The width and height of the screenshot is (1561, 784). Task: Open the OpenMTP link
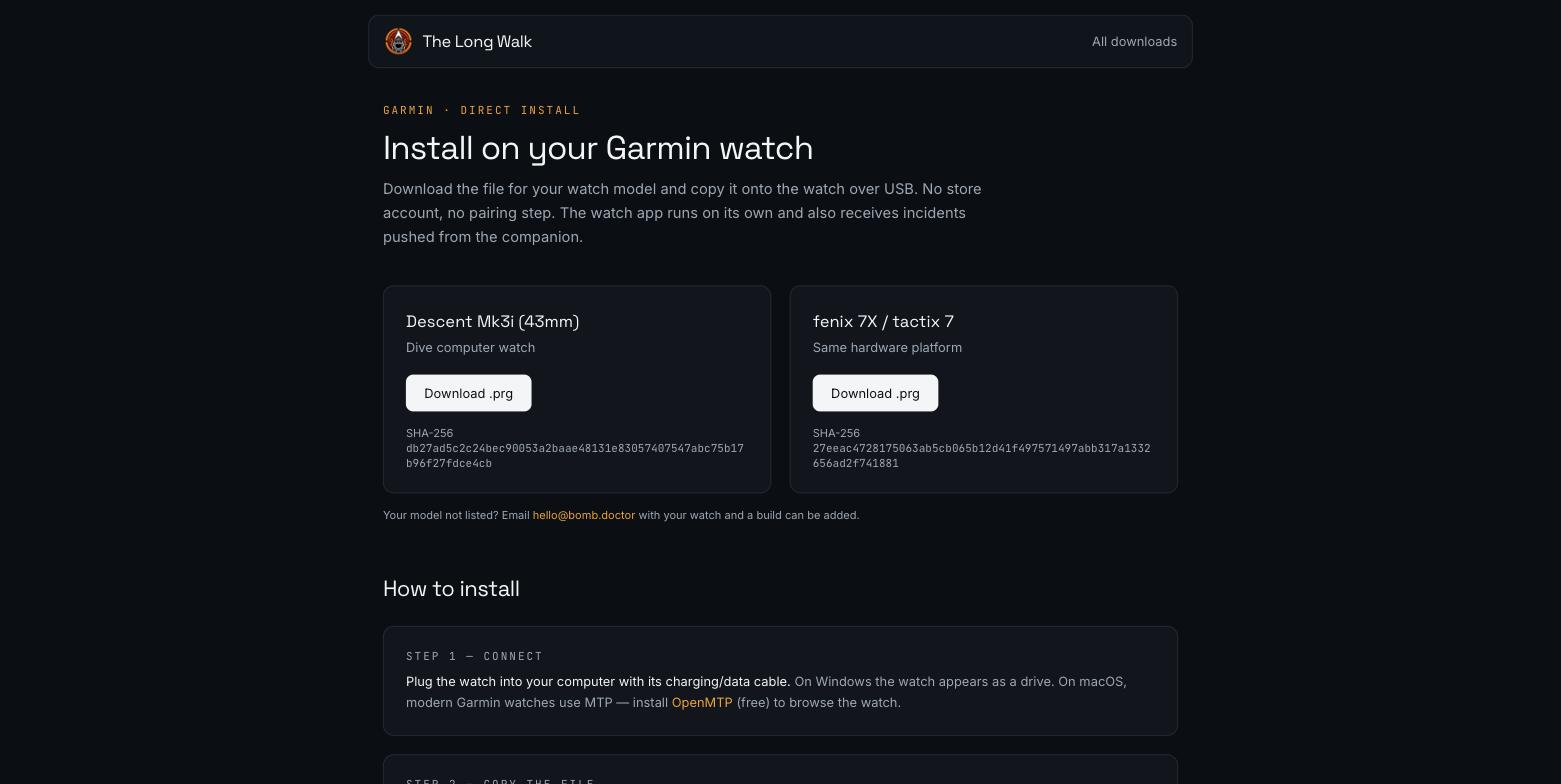[702, 702]
